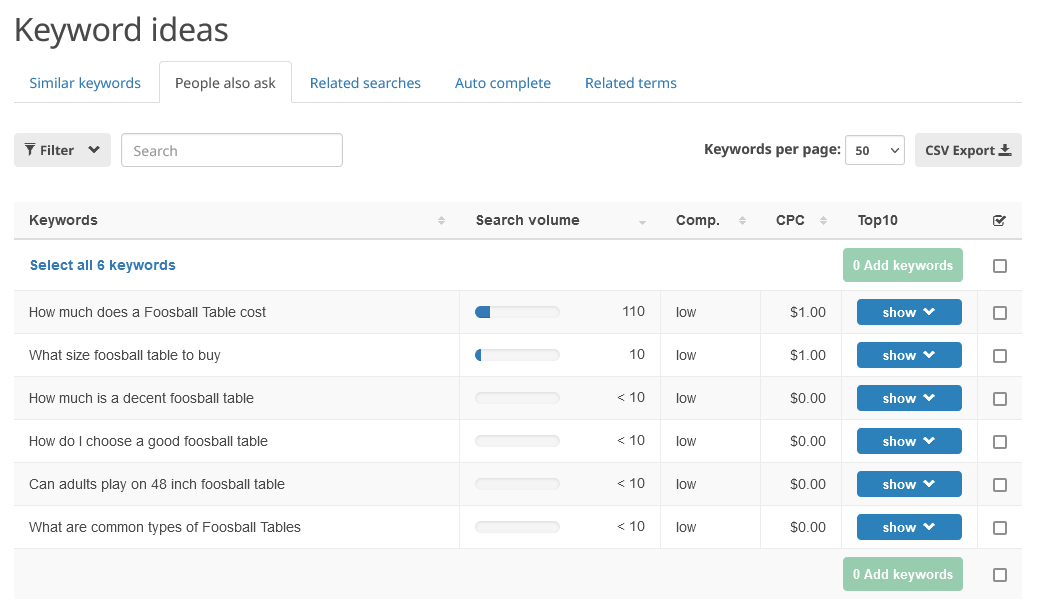Go to the Auto complete tab
The width and height of the screenshot is (1042, 610).
click(x=502, y=83)
